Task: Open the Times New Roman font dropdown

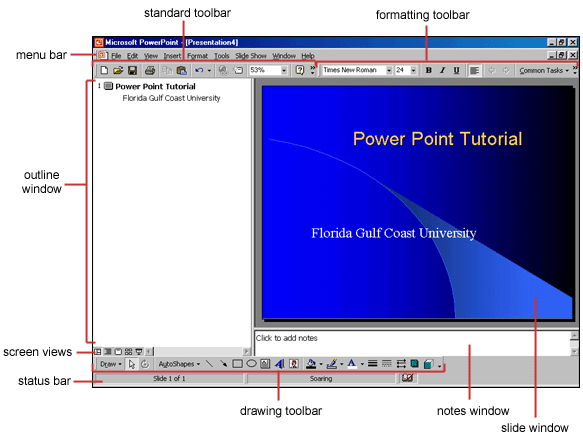Action: pos(389,70)
